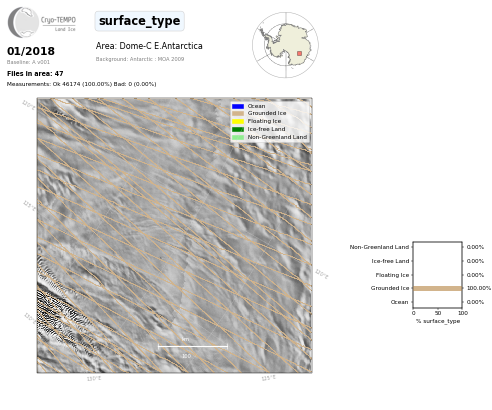492x410 pixels.
Task: Click the 100 km scale bar
Action: click(193, 347)
